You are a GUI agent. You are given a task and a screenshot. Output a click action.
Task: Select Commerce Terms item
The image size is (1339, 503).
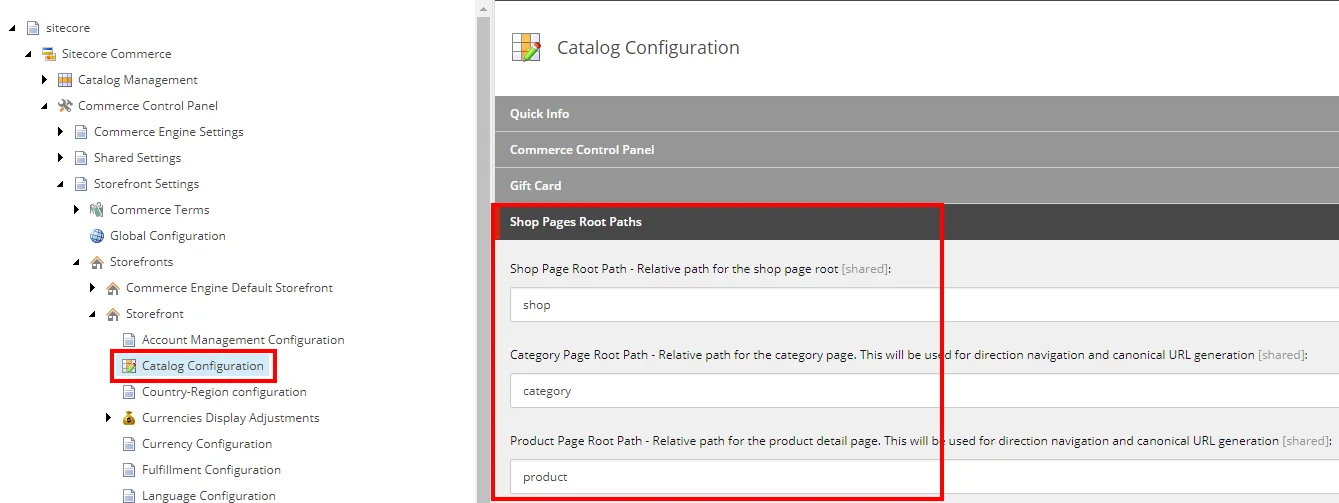pos(160,210)
